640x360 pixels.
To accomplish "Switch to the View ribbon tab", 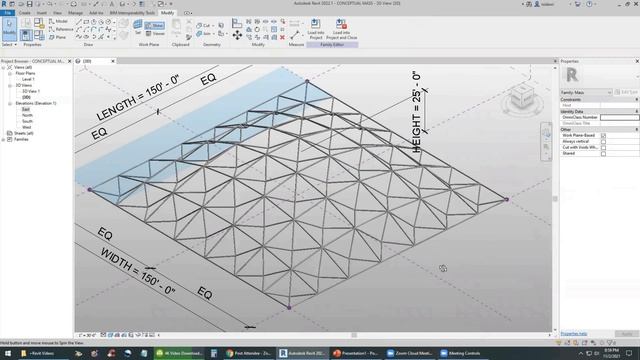I will pyautogui.click(x=57, y=13).
